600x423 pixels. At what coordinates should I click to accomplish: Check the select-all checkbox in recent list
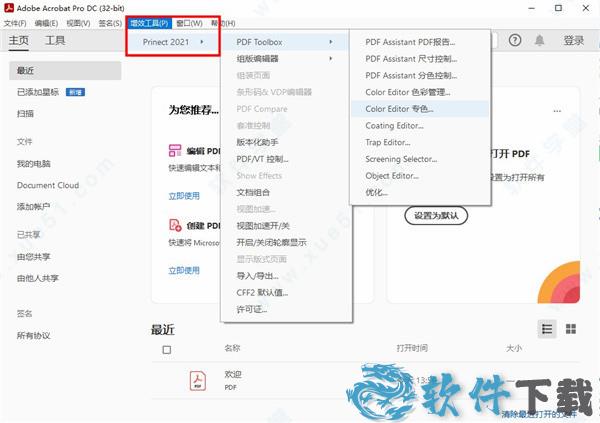tap(167, 349)
